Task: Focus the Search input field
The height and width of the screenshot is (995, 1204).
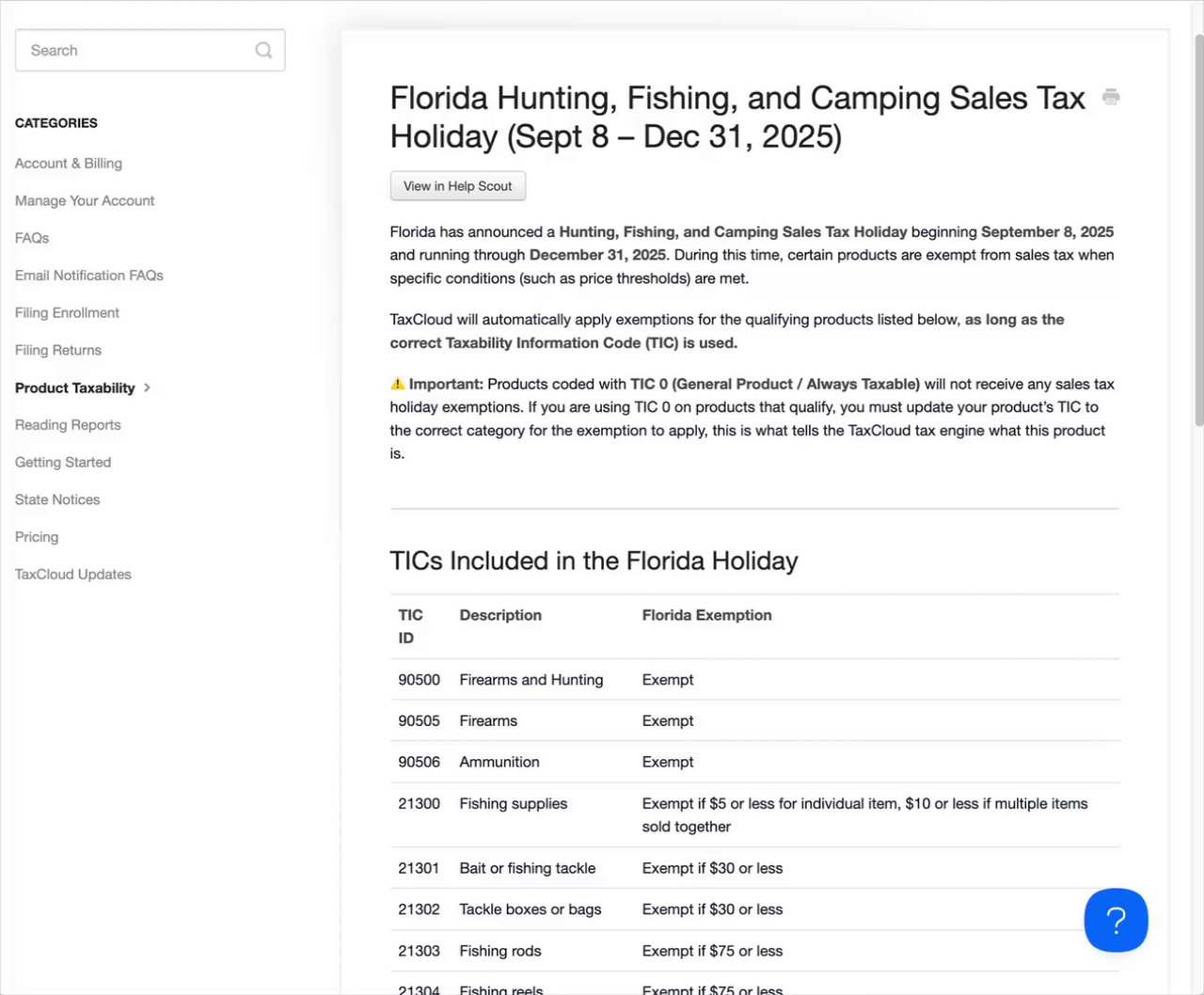Action: pos(150,51)
